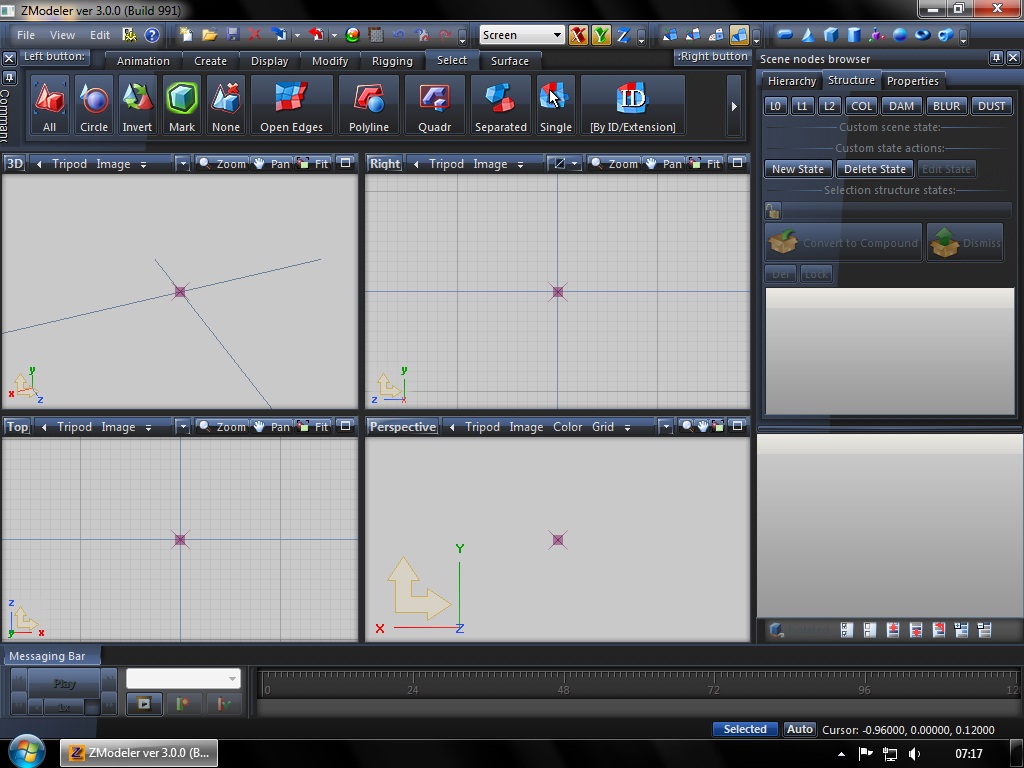Switch to the Hierarchy tab
The image size is (1024, 768).
pos(792,81)
